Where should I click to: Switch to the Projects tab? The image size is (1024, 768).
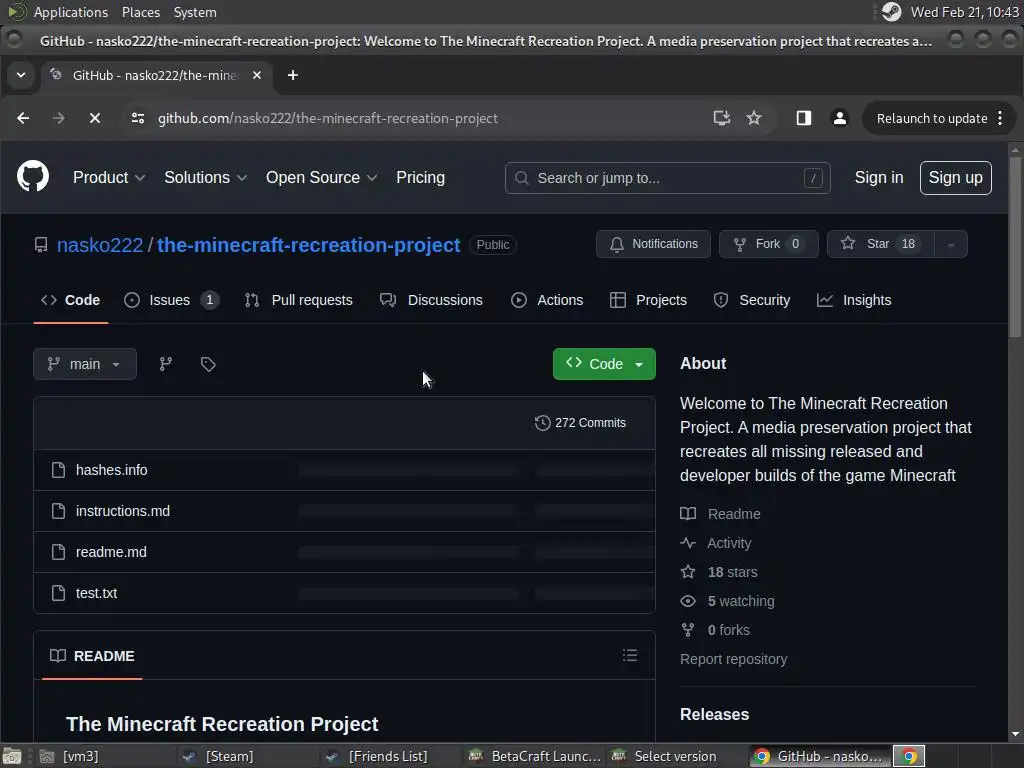pyautogui.click(x=648, y=300)
